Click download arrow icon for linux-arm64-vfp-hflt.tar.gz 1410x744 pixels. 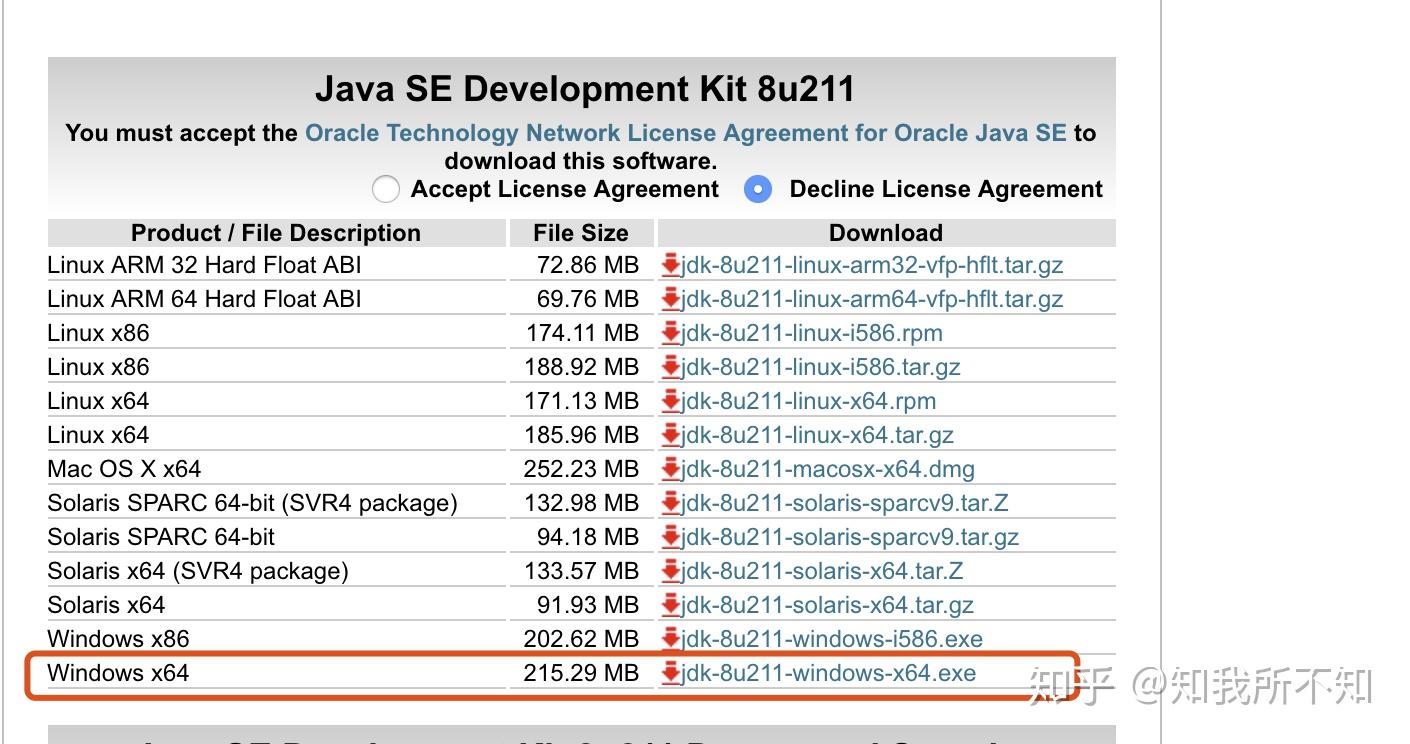pyautogui.click(x=670, y=299)
